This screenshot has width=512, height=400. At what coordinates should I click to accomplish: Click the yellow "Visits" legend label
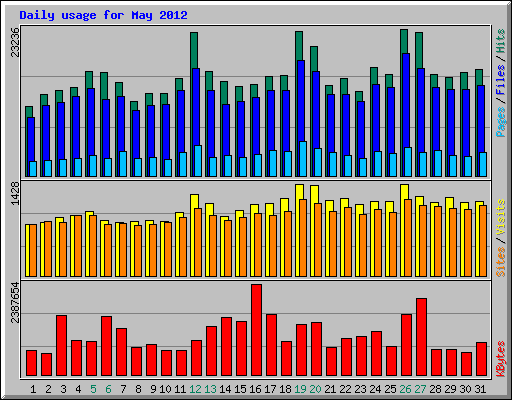501,217
